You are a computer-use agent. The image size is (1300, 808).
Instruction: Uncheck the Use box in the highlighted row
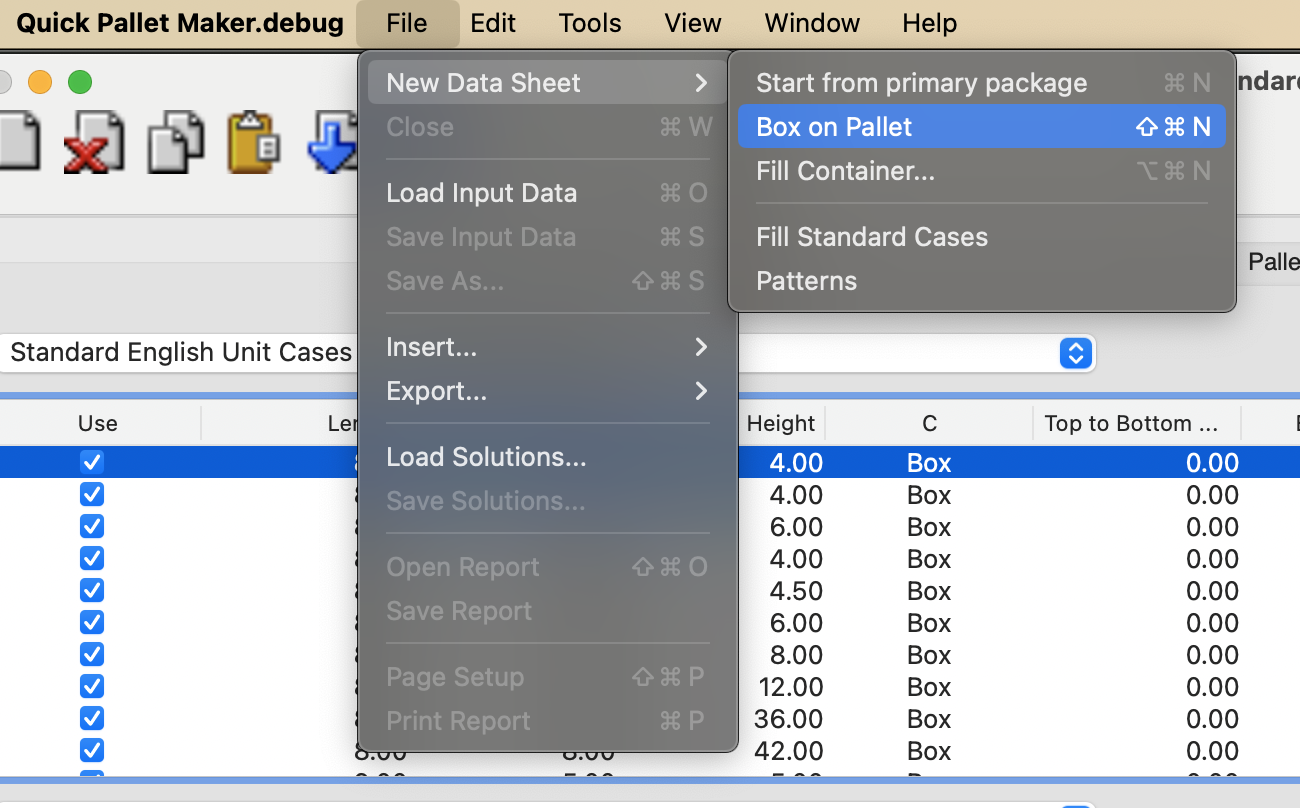tap(92, 462)
